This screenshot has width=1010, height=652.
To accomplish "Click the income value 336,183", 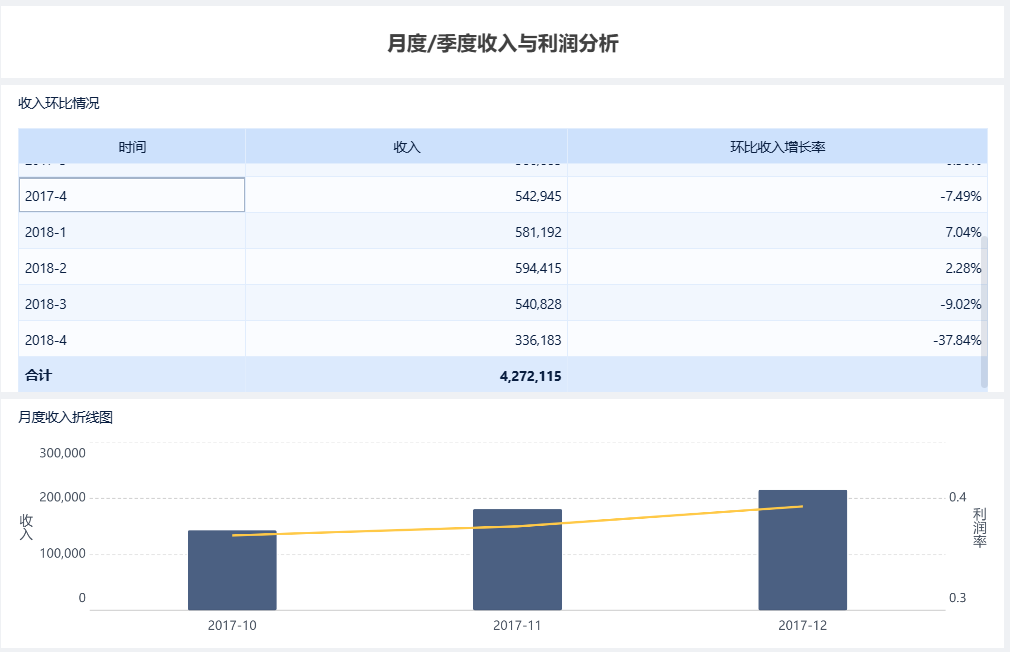I will pos(538,340).
